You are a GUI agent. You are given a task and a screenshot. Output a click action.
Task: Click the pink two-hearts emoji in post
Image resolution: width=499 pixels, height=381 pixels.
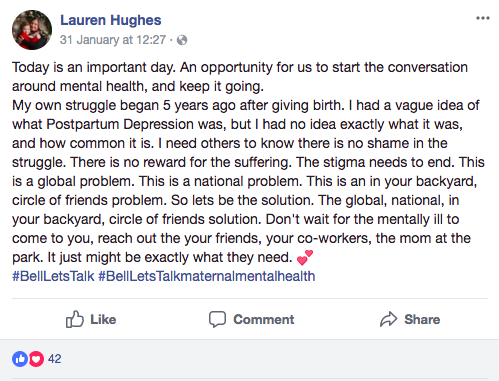(x=305, y=258)
